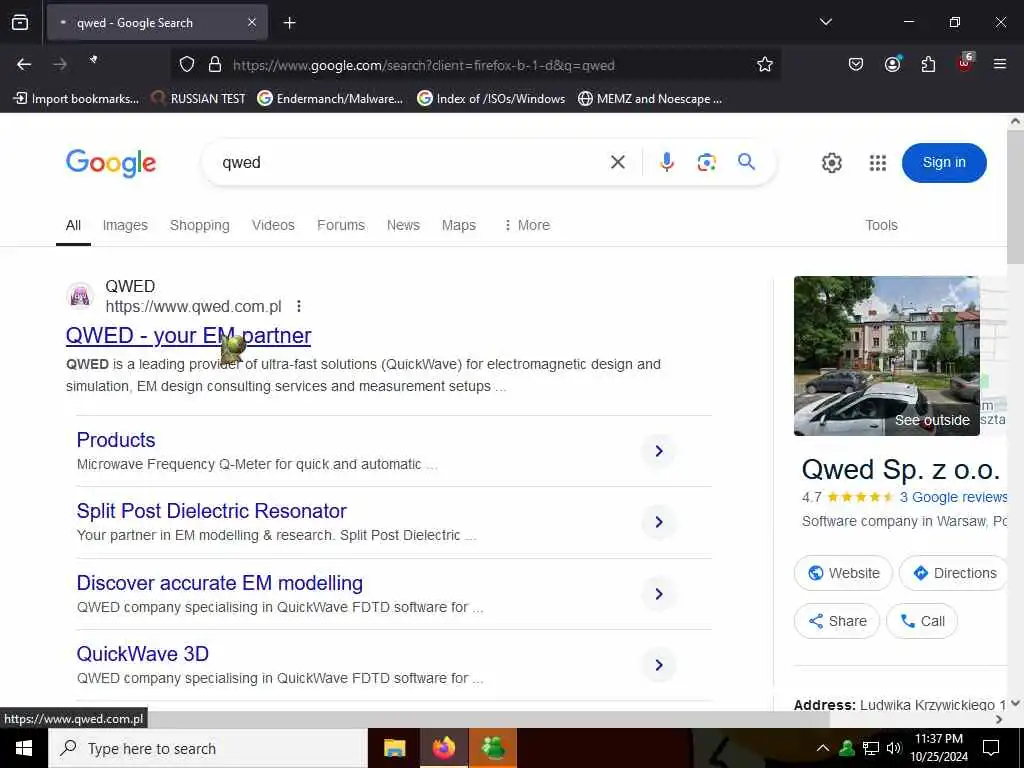Switch to the Forums tab
Image resolution: width=1024 pixels, height=768 pixels.
341,225
